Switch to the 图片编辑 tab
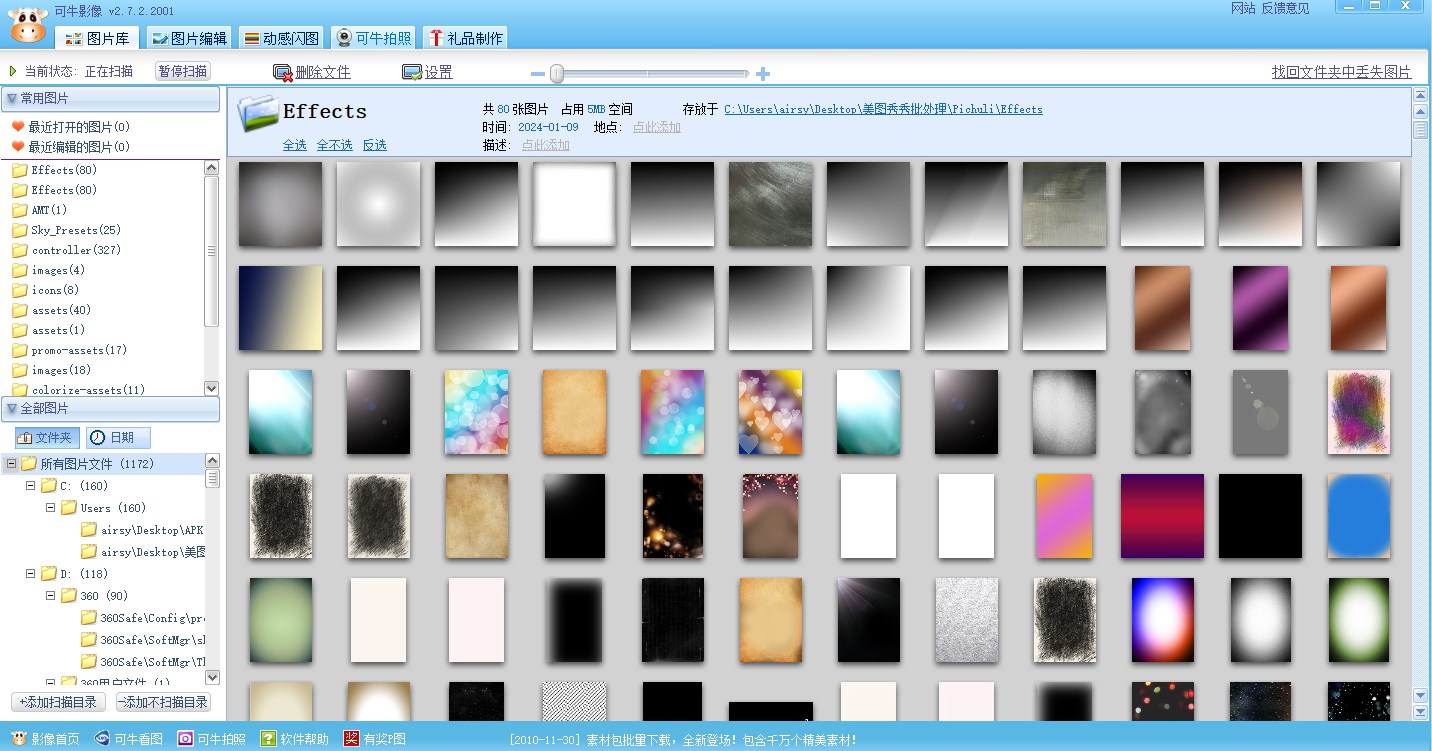Viewport: 1432px width, 751px height. [190, 38]
